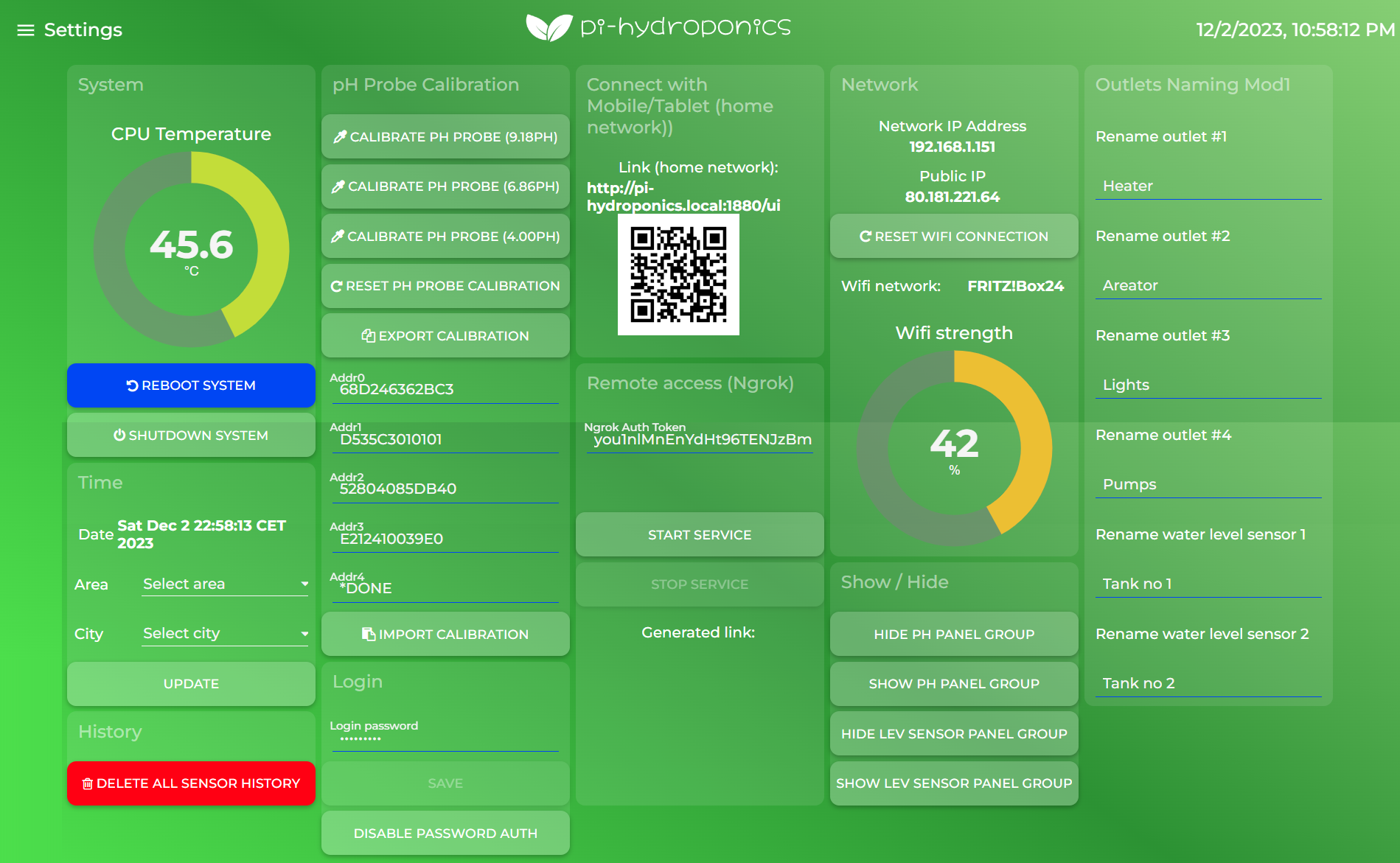Hide the PH panel group
The height and width of the screenshot is (863, 1400).
[x=953, y=635]
